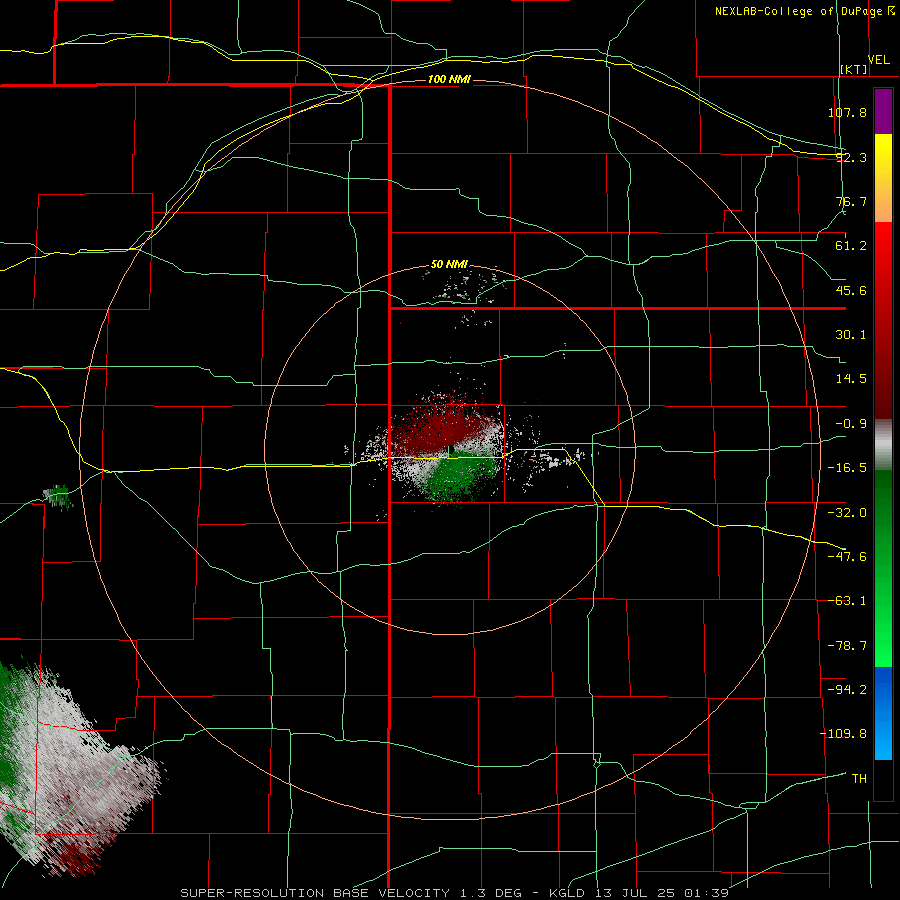Click the small isolated green echo patch in the west

click(59, 496)
